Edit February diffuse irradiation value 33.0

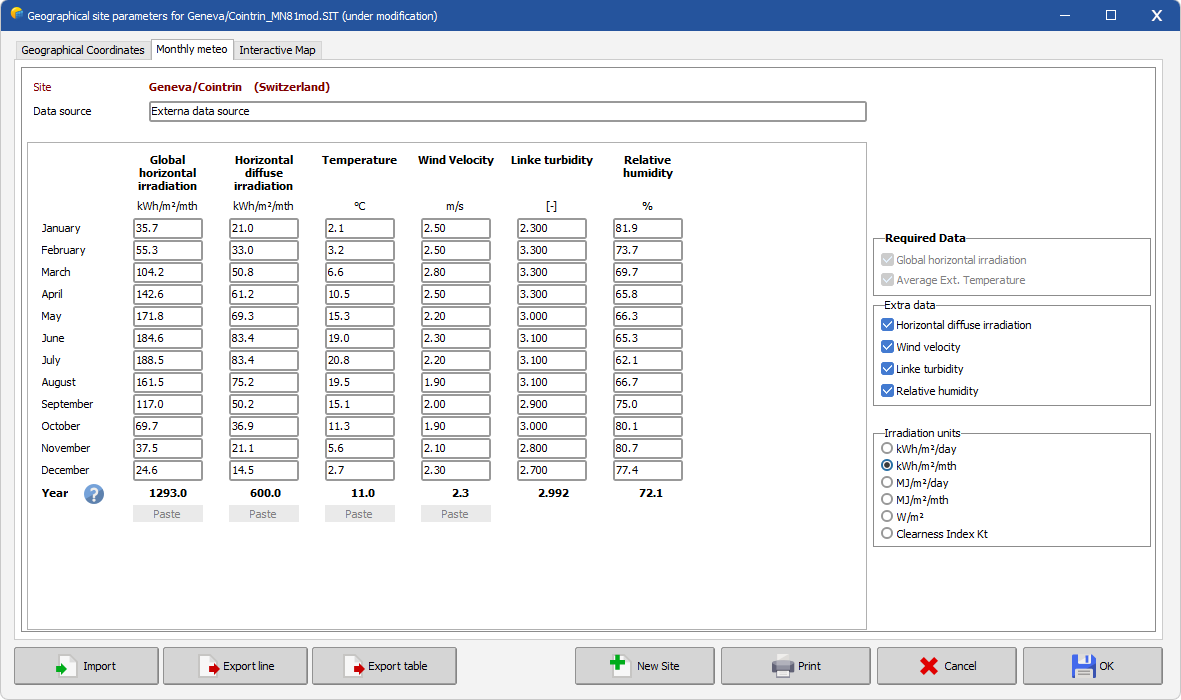pyautogui.click(x=263, y=250)
